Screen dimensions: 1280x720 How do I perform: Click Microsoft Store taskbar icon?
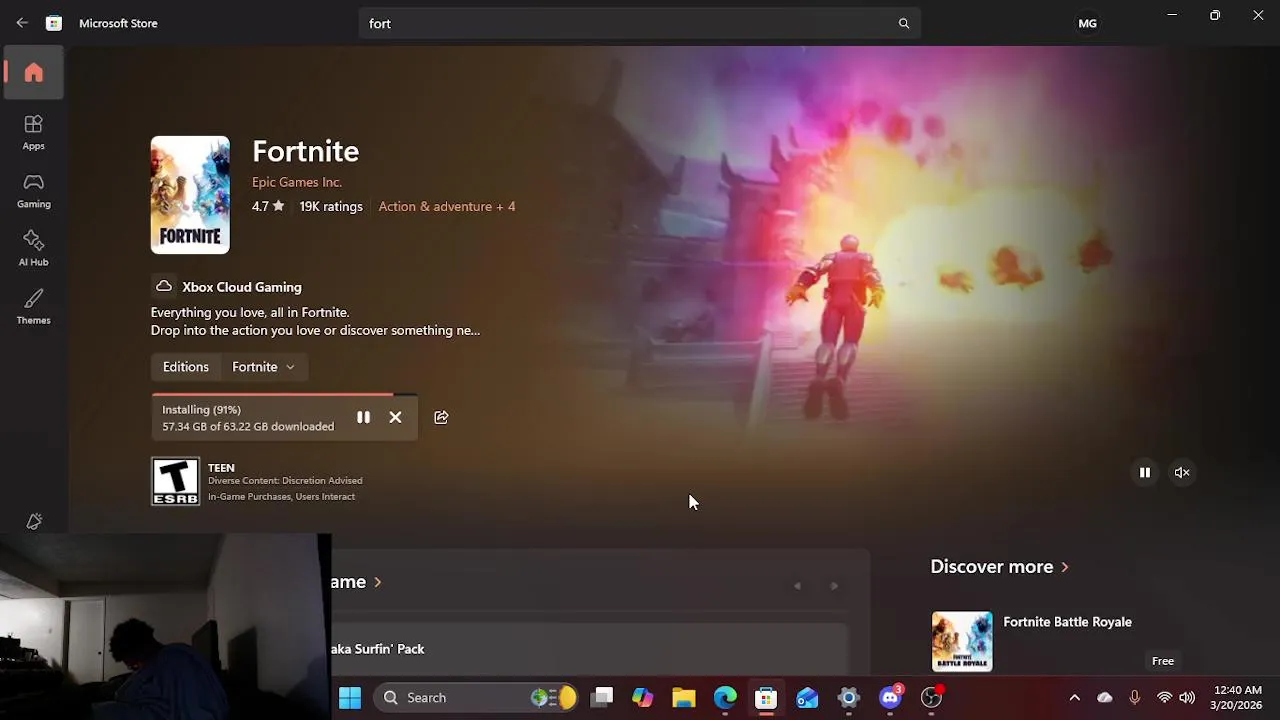pos(766,697)
